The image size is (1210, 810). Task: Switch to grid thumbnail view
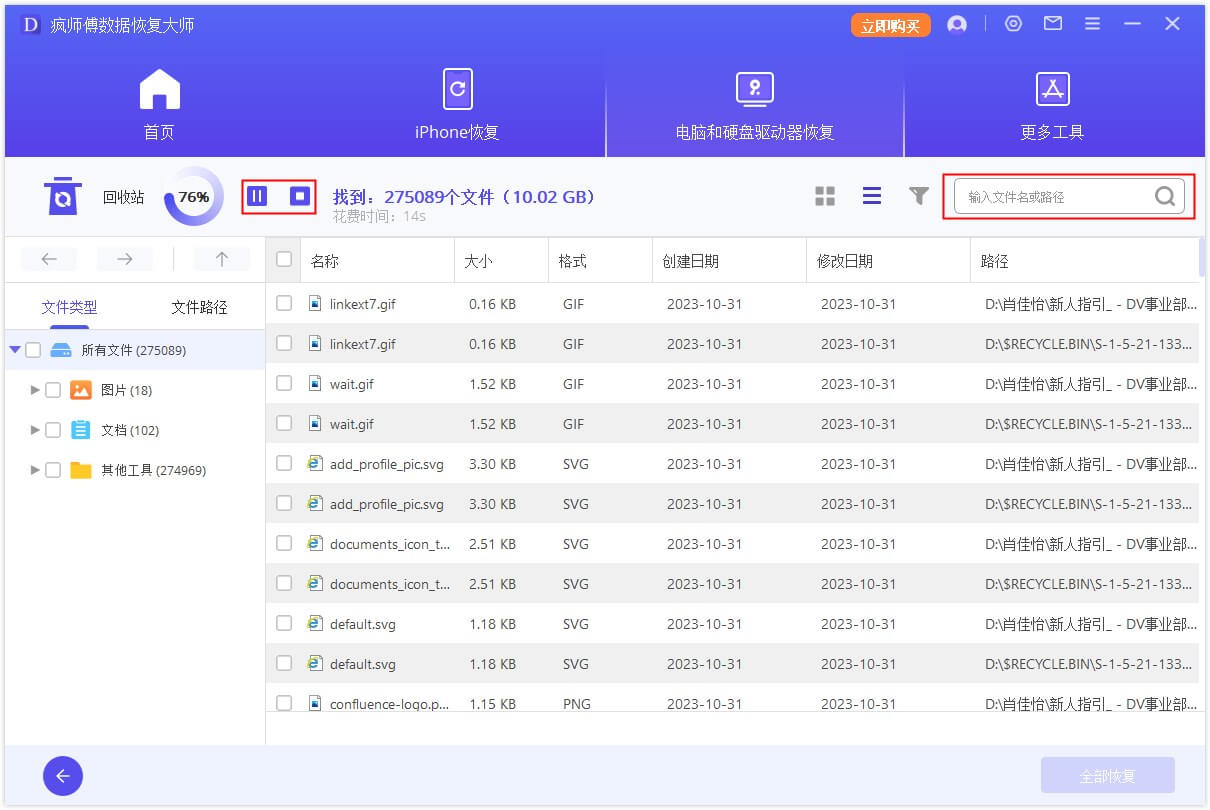click(x=825, y=196)
